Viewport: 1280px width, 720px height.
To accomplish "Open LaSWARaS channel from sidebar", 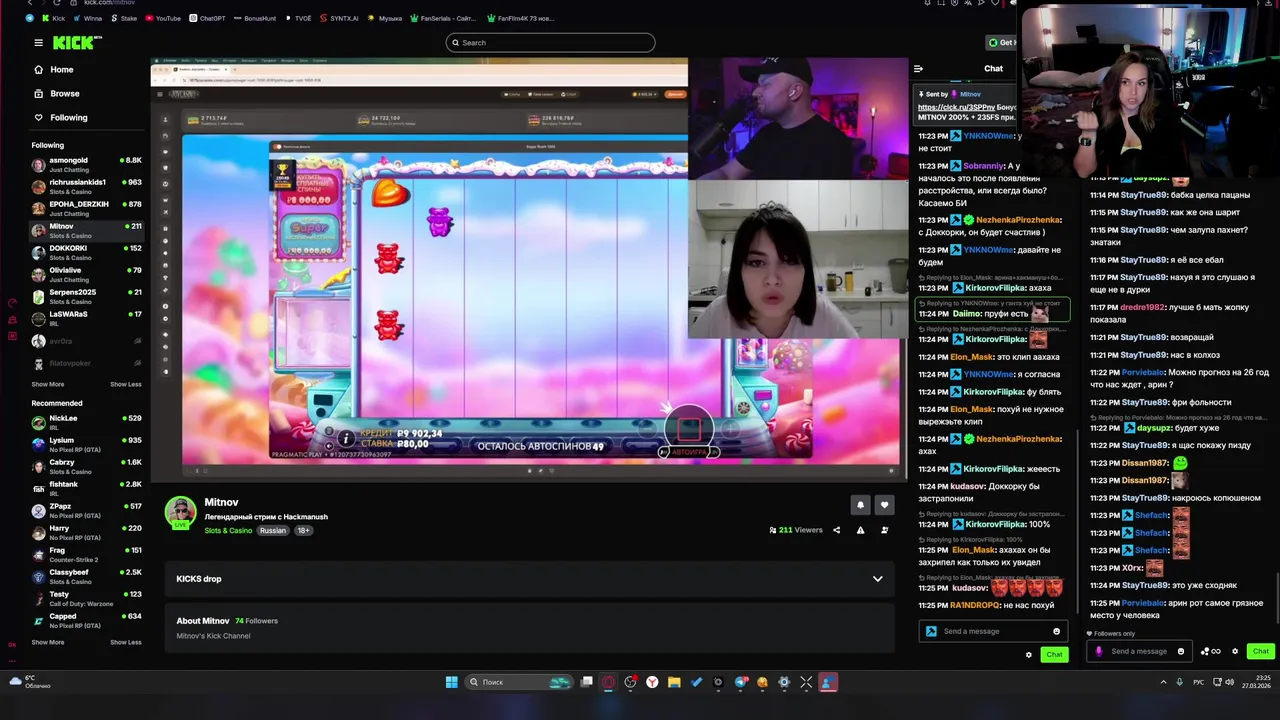I will [x=87, y=319].
